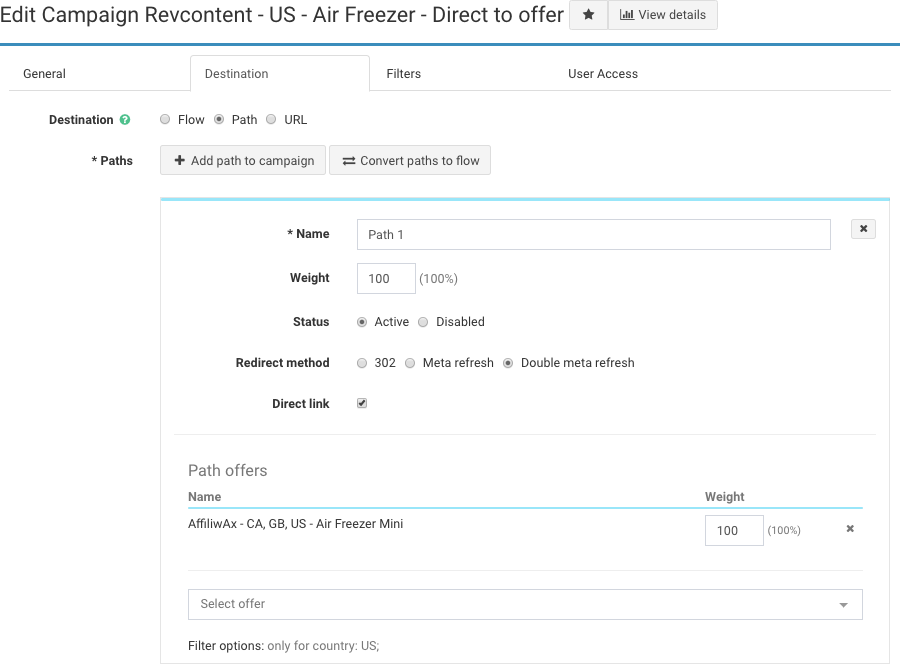900x664 pixels.
Task: Select the URL destination radio button
Action: (x=271, y=119)
